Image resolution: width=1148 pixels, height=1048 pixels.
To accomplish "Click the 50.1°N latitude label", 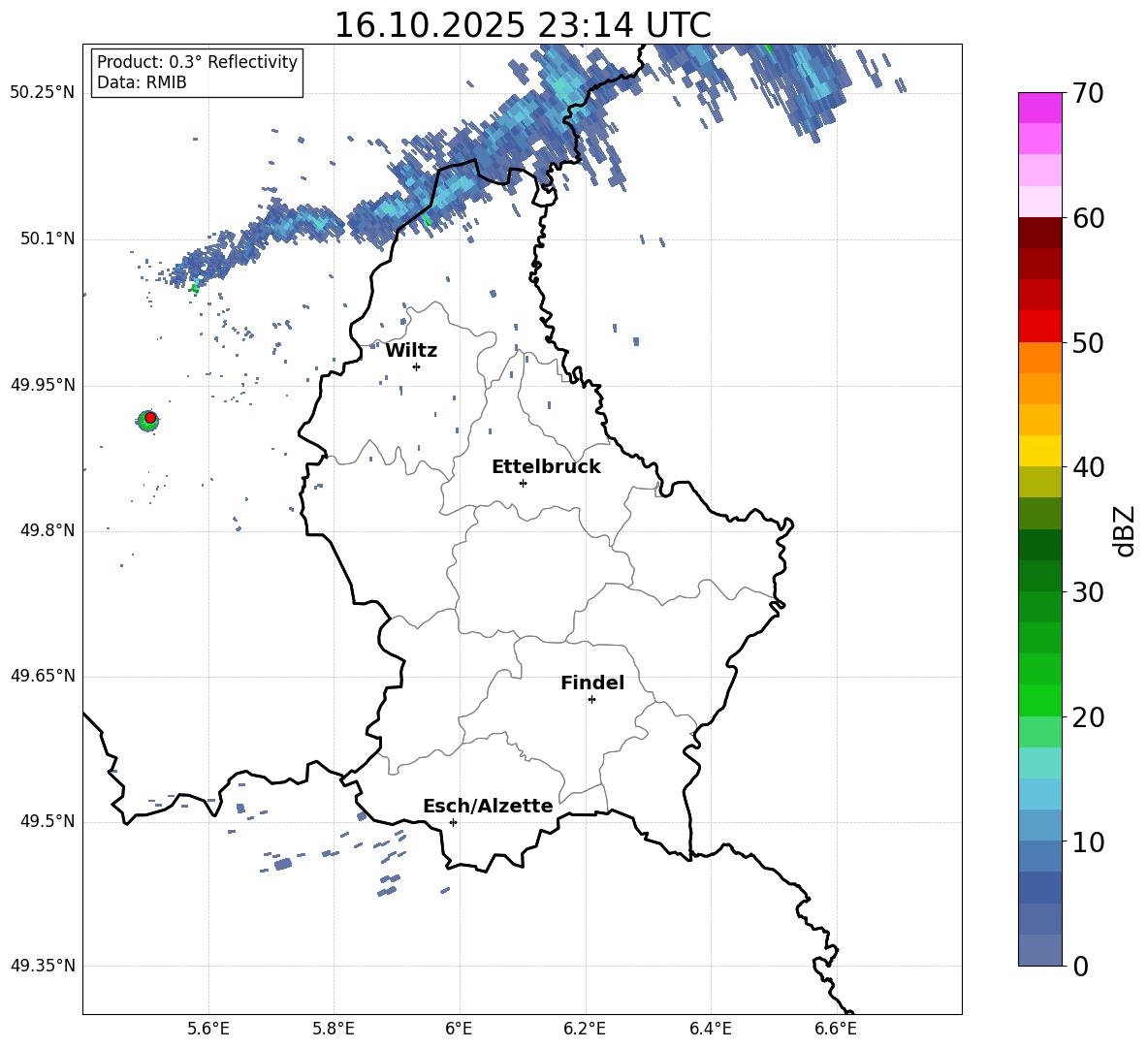I will coord(48,238).
